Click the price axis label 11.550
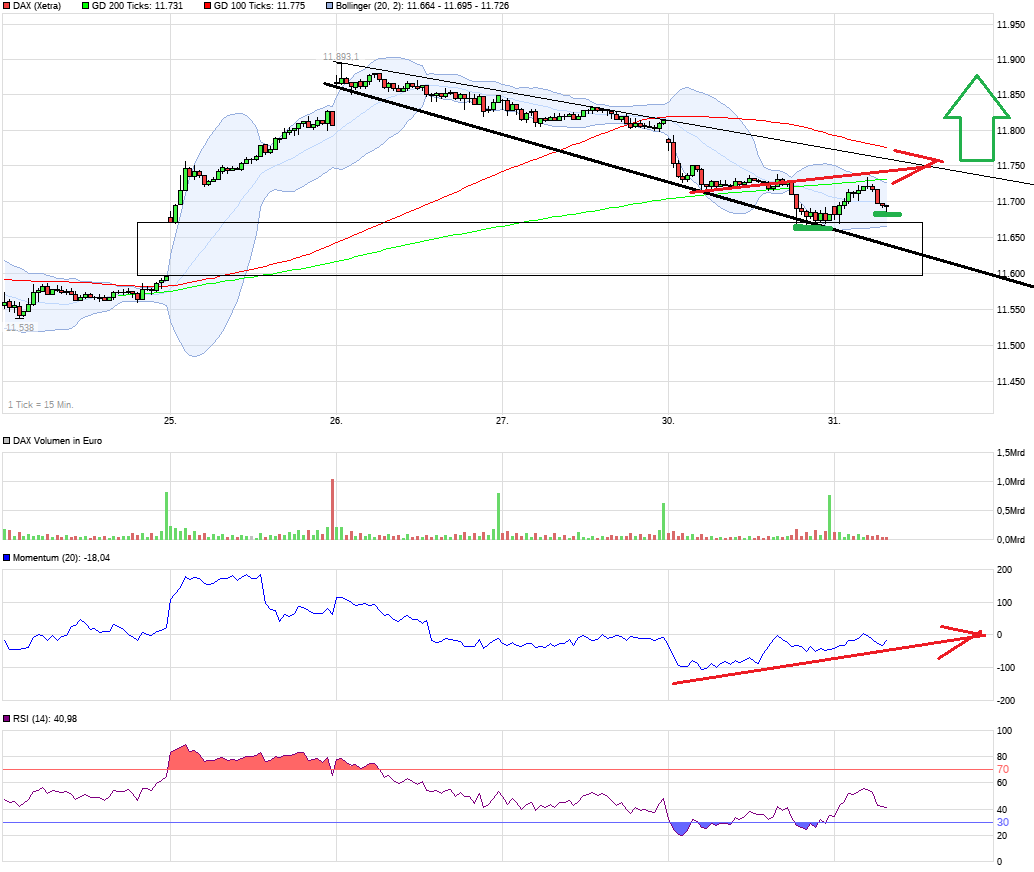 [x=1011, y=309]
